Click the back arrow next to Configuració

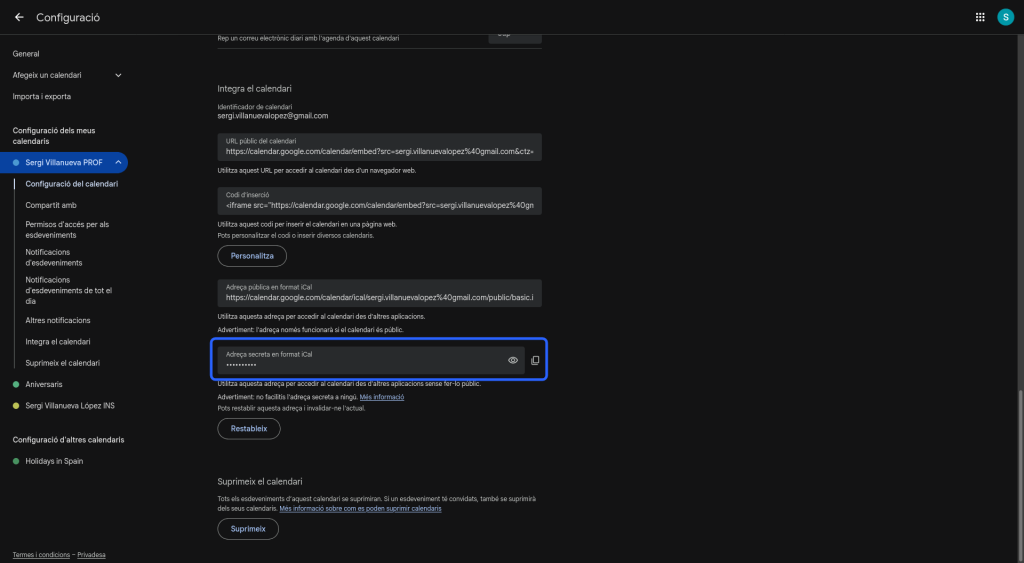(19, 17)
